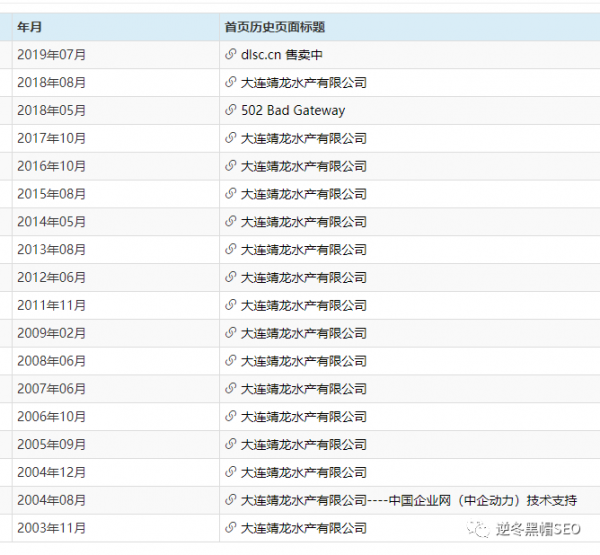Open 大连靖龙水产有限公司 title for 2017年10月

(x=304, y=138)
